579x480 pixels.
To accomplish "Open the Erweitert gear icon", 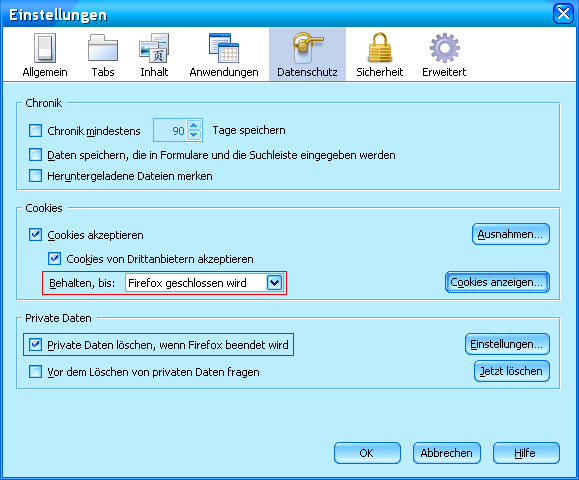I will (445, 48).
